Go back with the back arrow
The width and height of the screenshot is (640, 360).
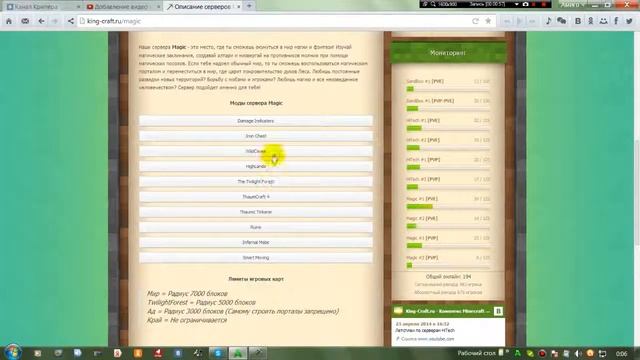[41, 21]
